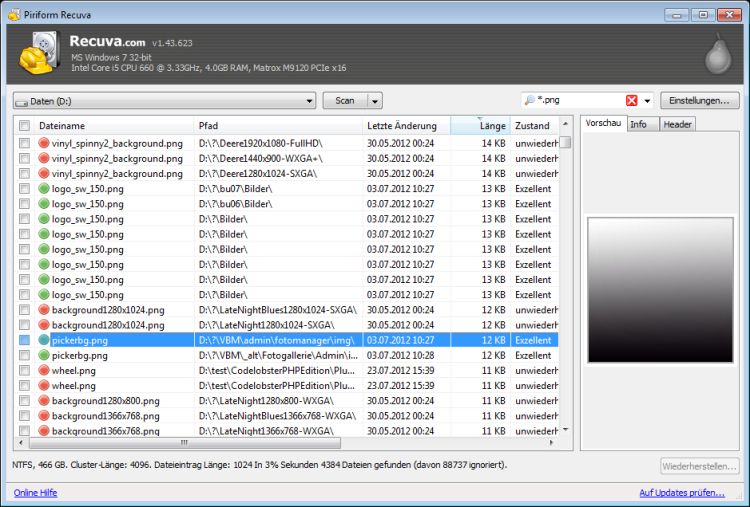Click green status dot of pickerbg.png in Fotogallerie
750x507 pixels.
44,355
